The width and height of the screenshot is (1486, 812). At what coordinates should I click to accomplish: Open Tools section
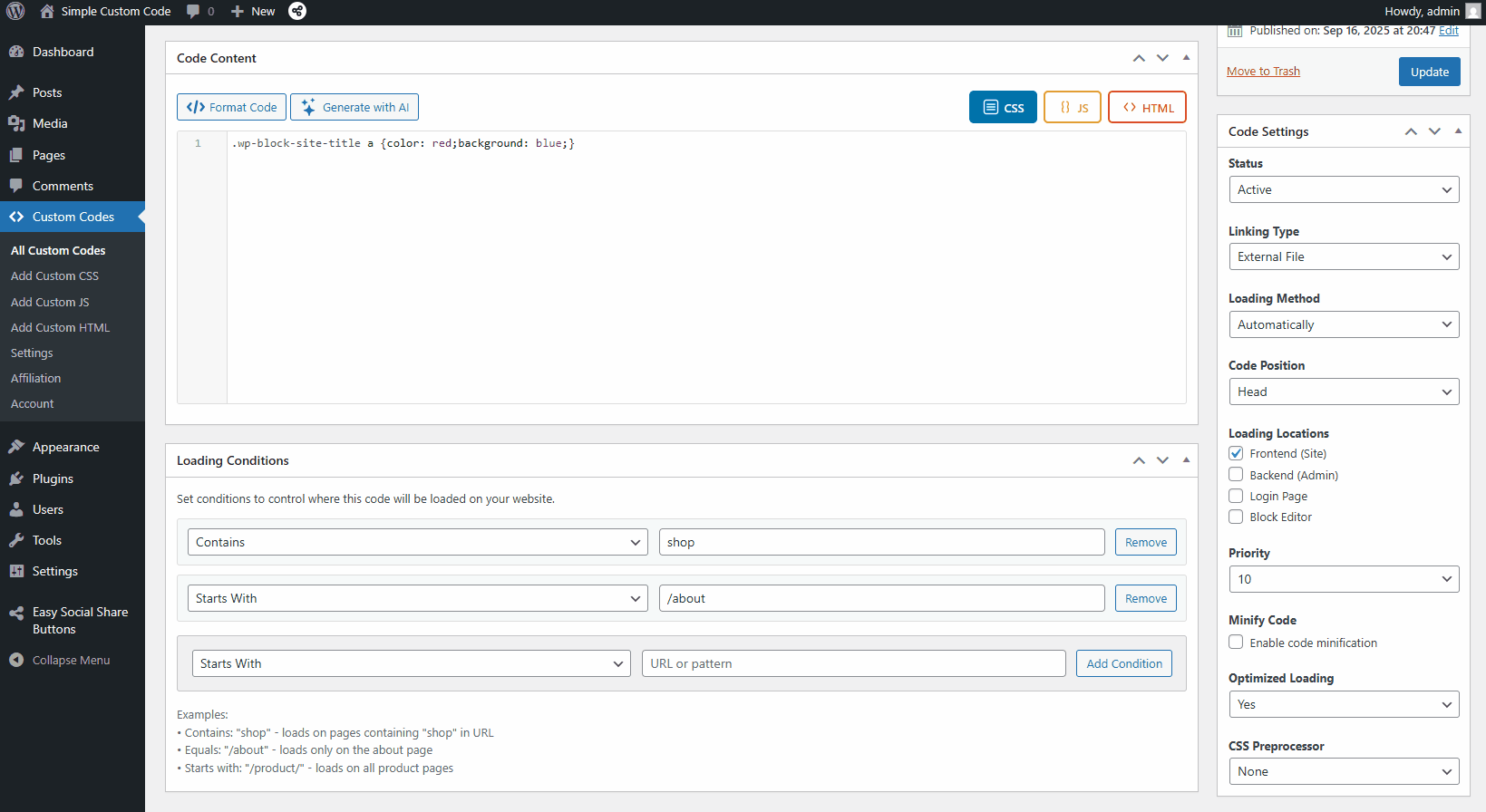pos(73,540)
